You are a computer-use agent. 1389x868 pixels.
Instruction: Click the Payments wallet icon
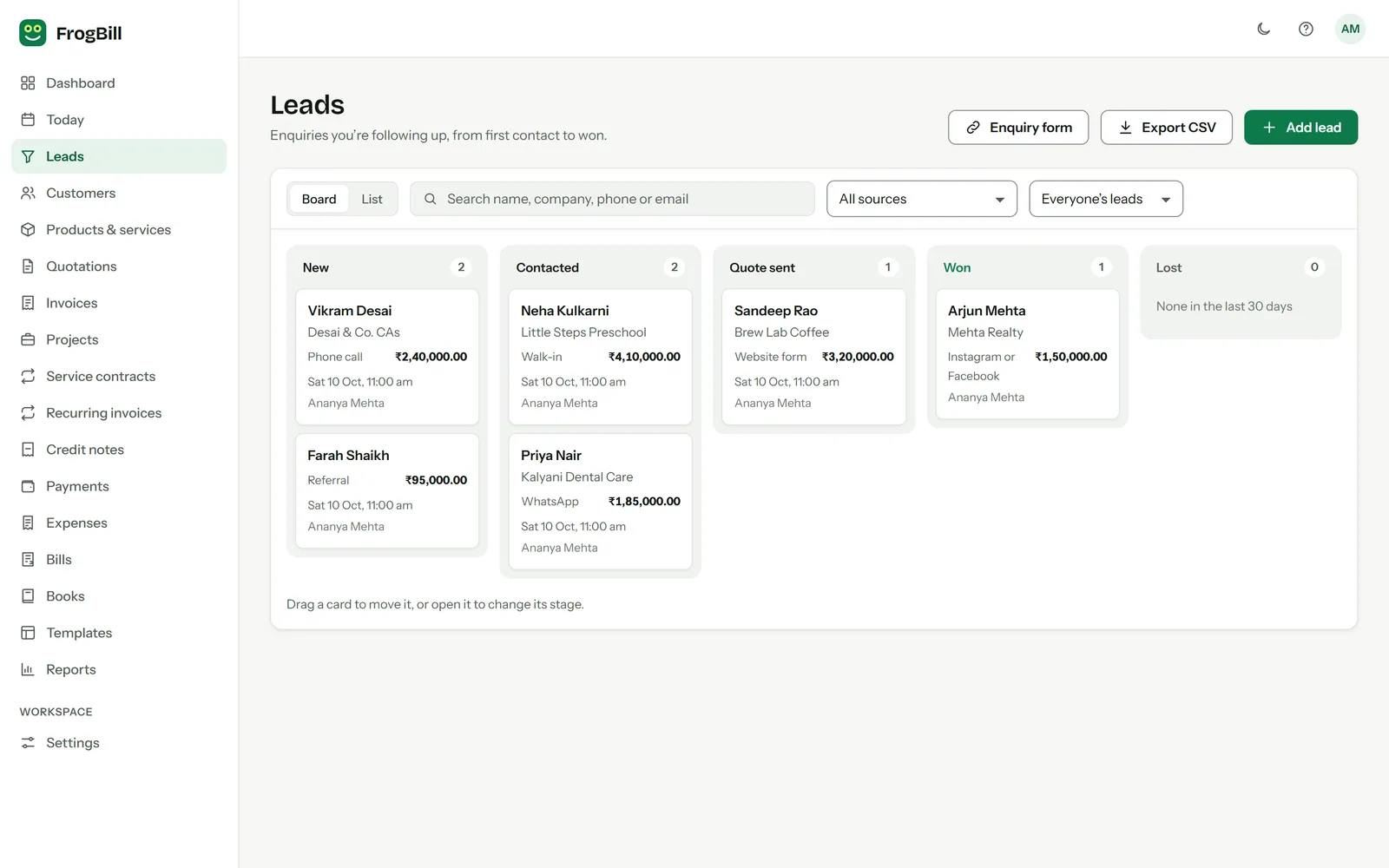point(28,486)
